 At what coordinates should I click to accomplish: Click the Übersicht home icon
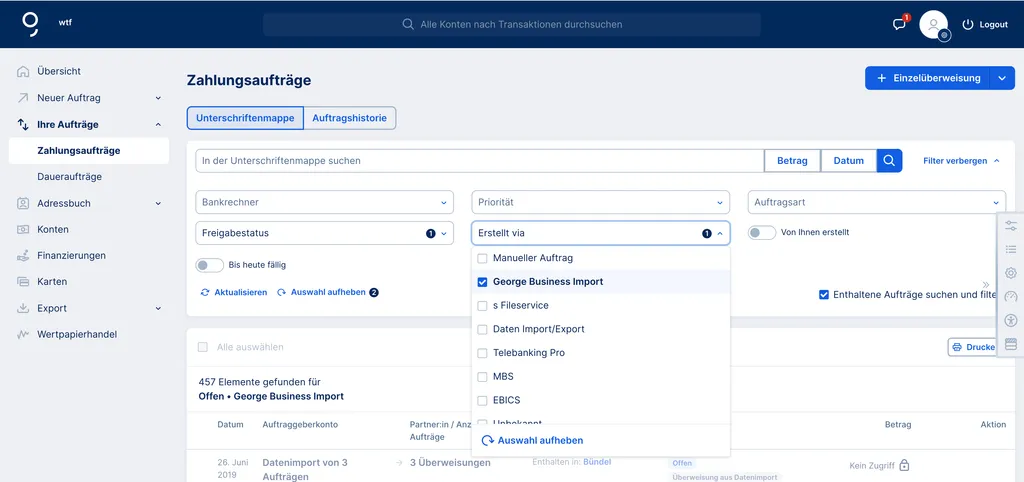coord(24,71)
